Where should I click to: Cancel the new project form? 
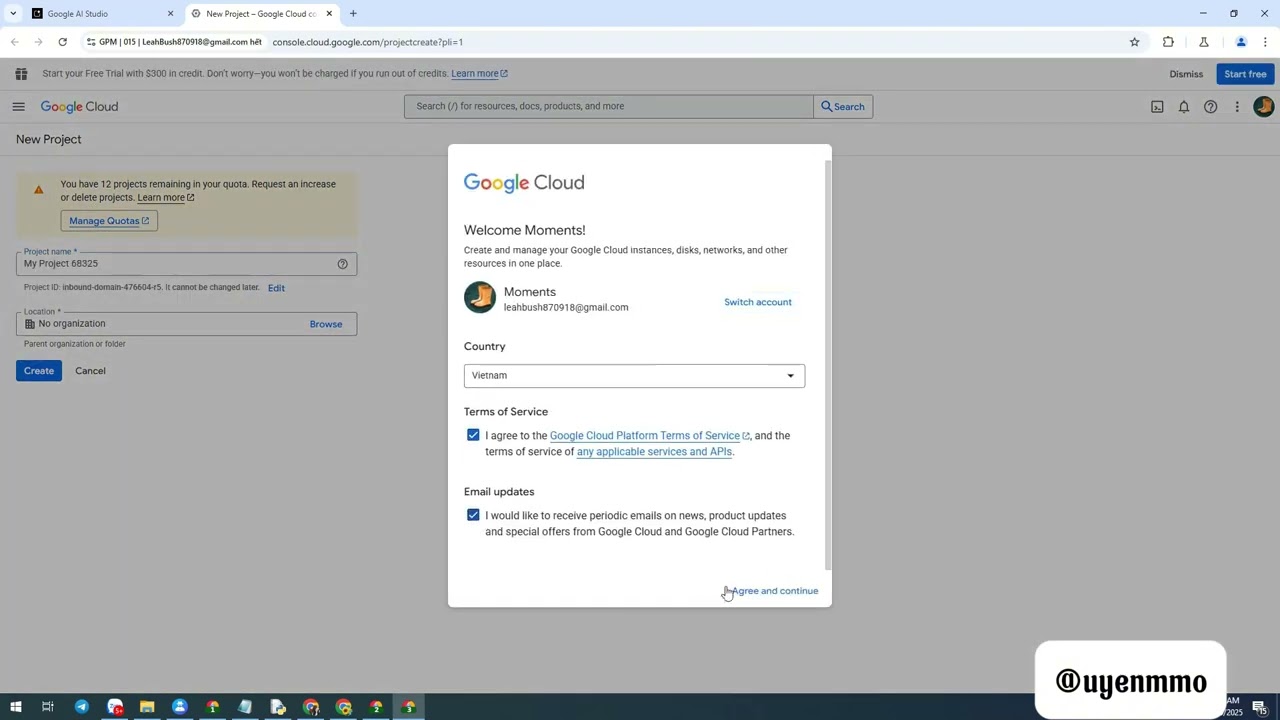pyautogui.click(x=90, y=371)
